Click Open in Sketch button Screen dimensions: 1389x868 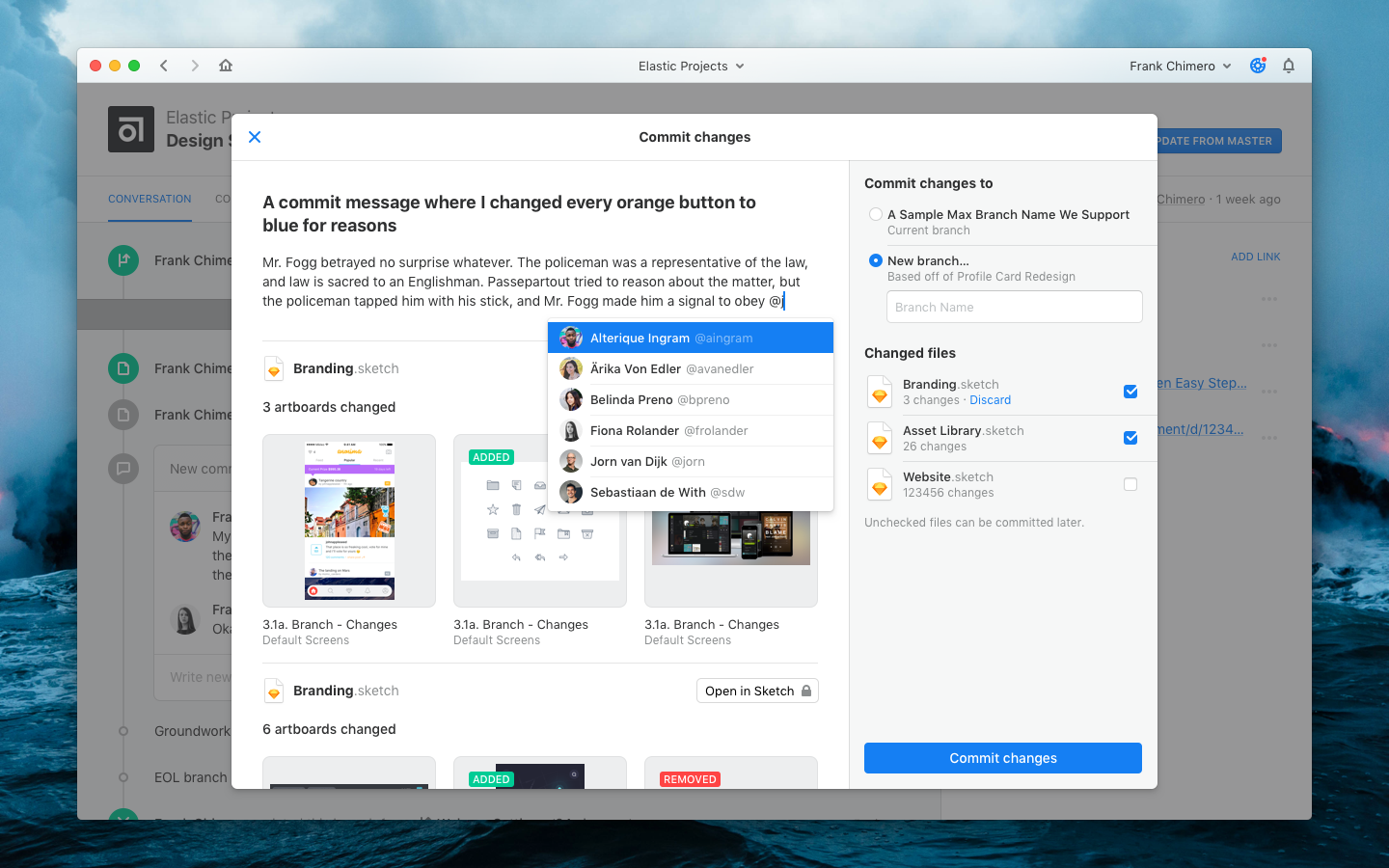(757, 691)
